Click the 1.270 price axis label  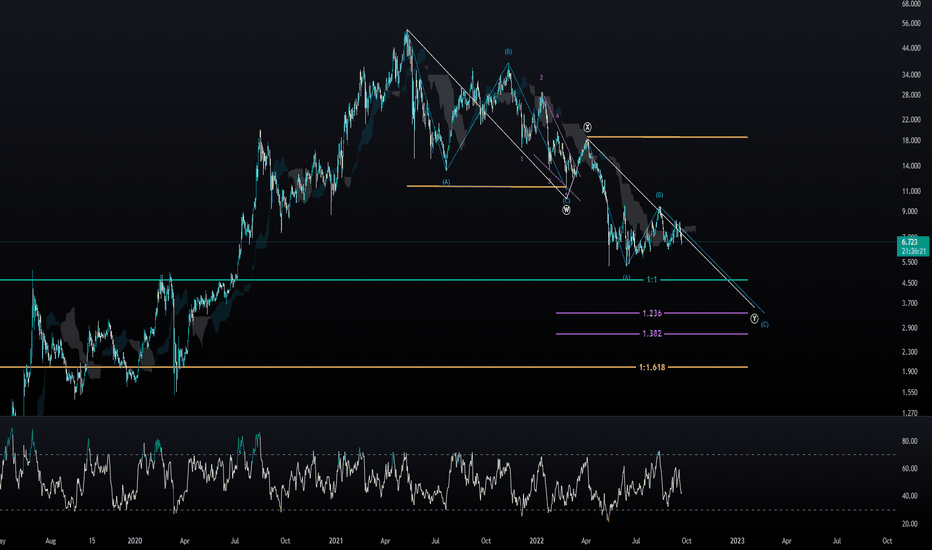(x=909, y=413)
